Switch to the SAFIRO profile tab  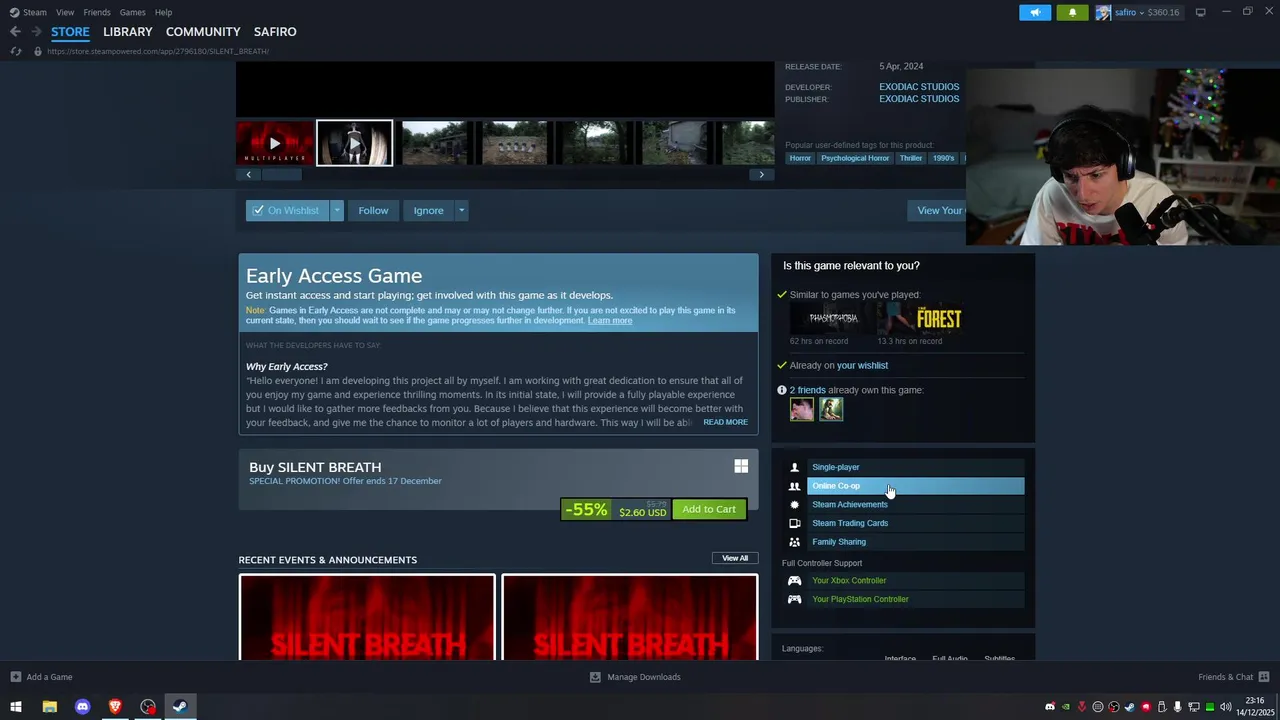pos(275,31)
